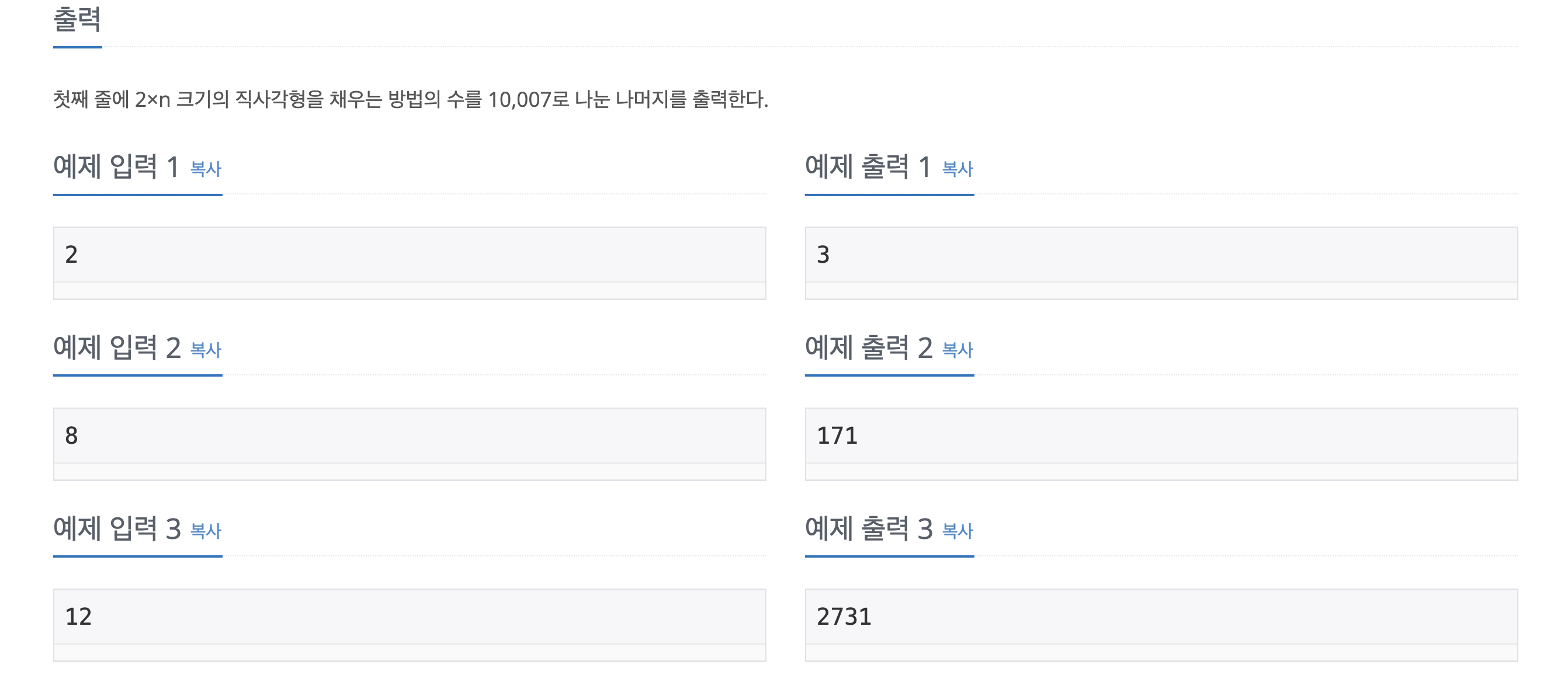The width and height of the screenshot is (1568, 689).
Task: Click the 예제 출력 3 heading
Action: click(x=869, y=529)
